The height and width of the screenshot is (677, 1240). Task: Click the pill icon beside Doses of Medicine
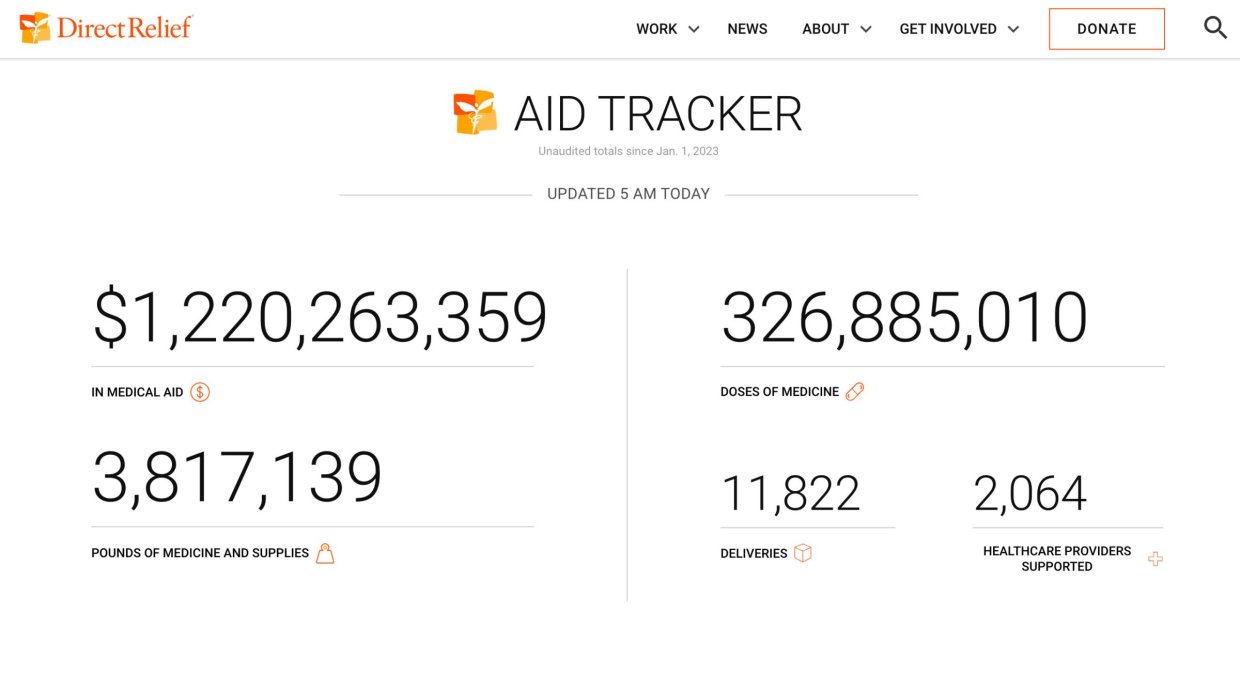point(855,392)
